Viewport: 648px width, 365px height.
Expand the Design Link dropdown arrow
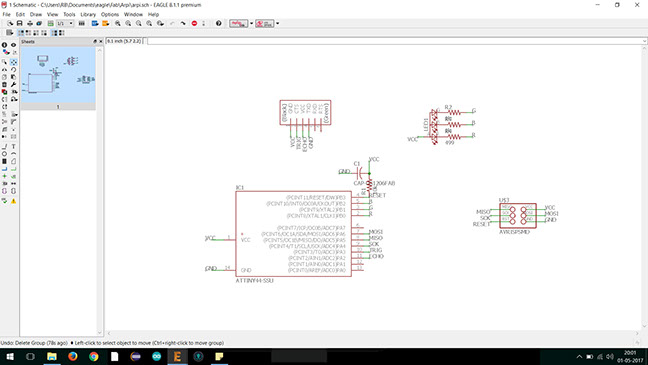[251, 24]
